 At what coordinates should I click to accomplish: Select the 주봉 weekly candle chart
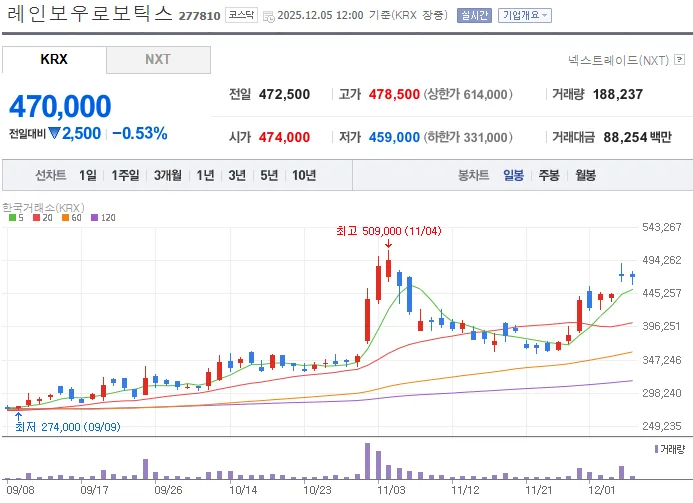click(x=549, y=175)
